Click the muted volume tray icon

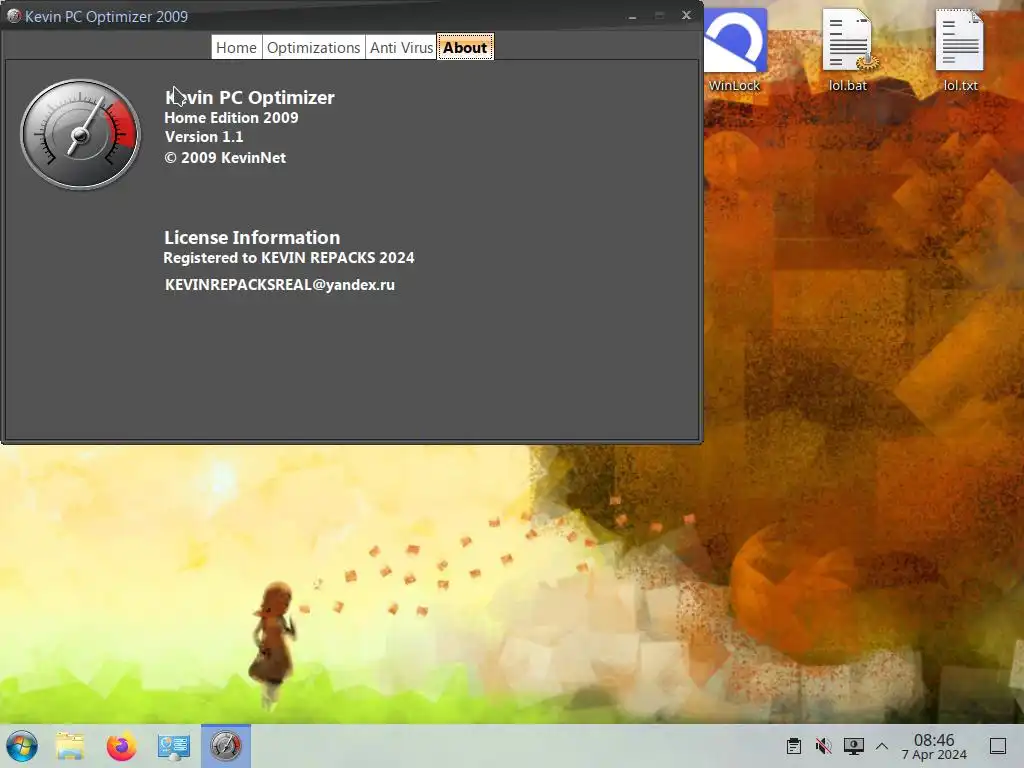(824, 746)
